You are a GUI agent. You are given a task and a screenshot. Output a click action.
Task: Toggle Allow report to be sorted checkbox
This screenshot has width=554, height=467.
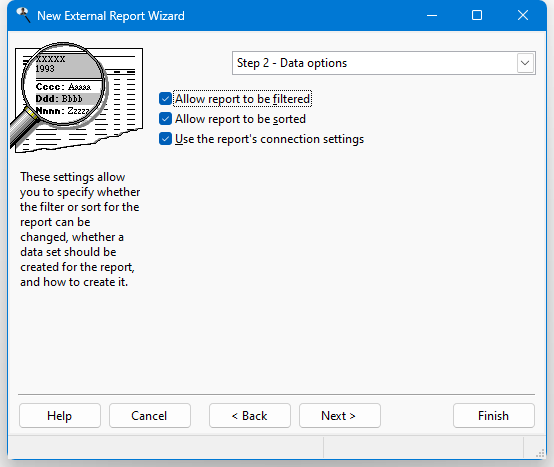pyautogui.click(x=165, y=119)
